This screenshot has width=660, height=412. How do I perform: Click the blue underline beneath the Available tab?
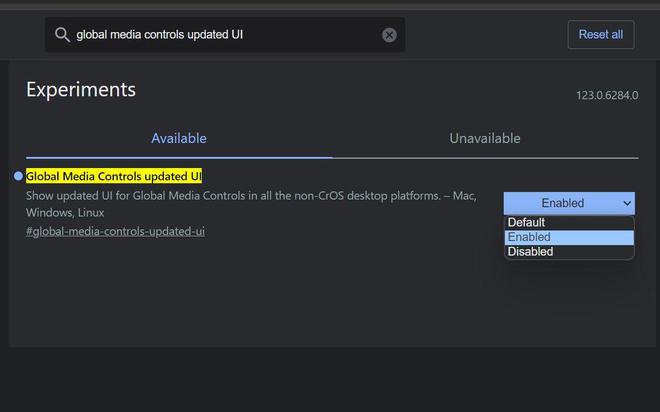click(179, 158)
